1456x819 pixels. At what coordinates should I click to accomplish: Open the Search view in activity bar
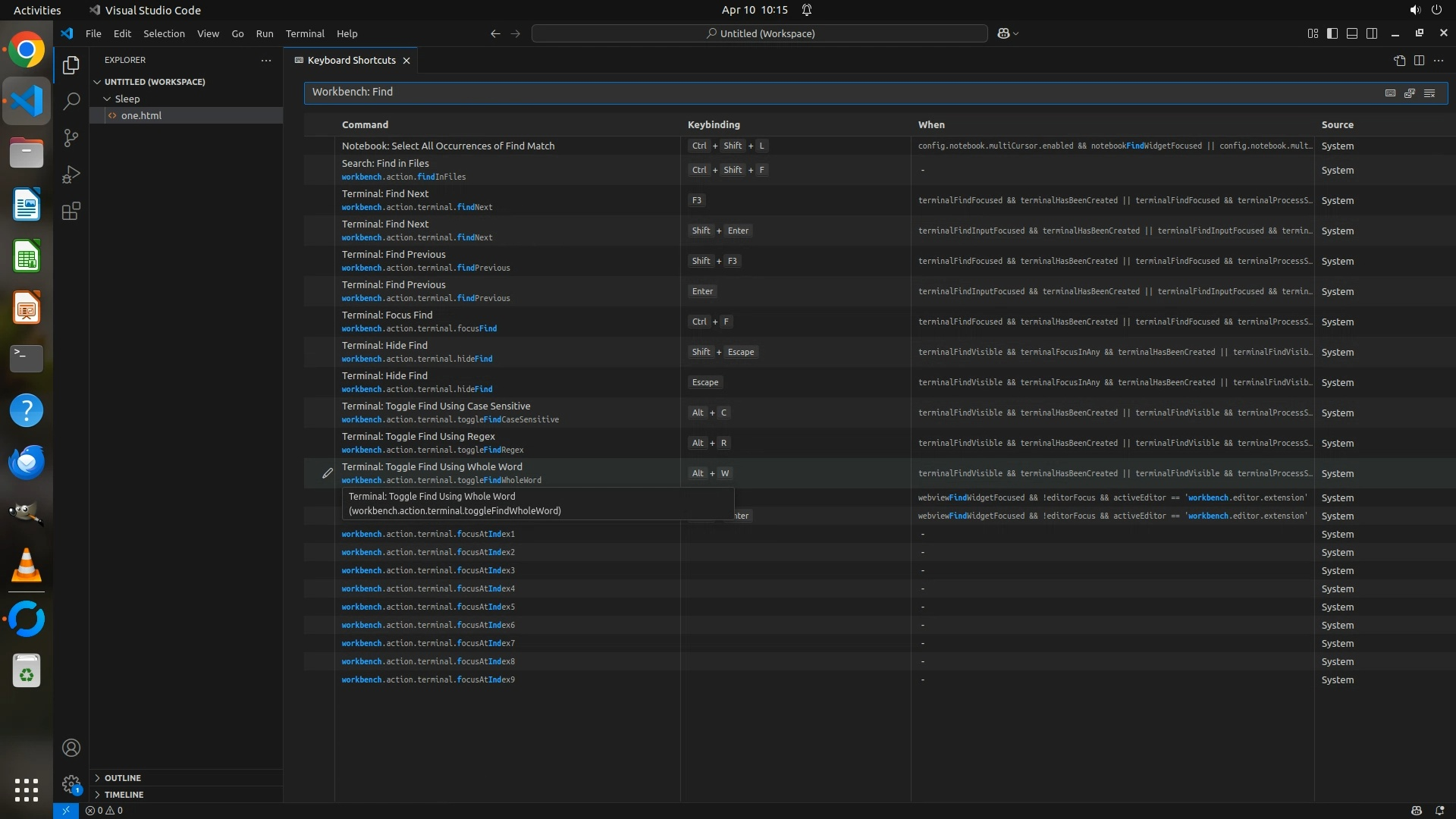tap(71, 101)
